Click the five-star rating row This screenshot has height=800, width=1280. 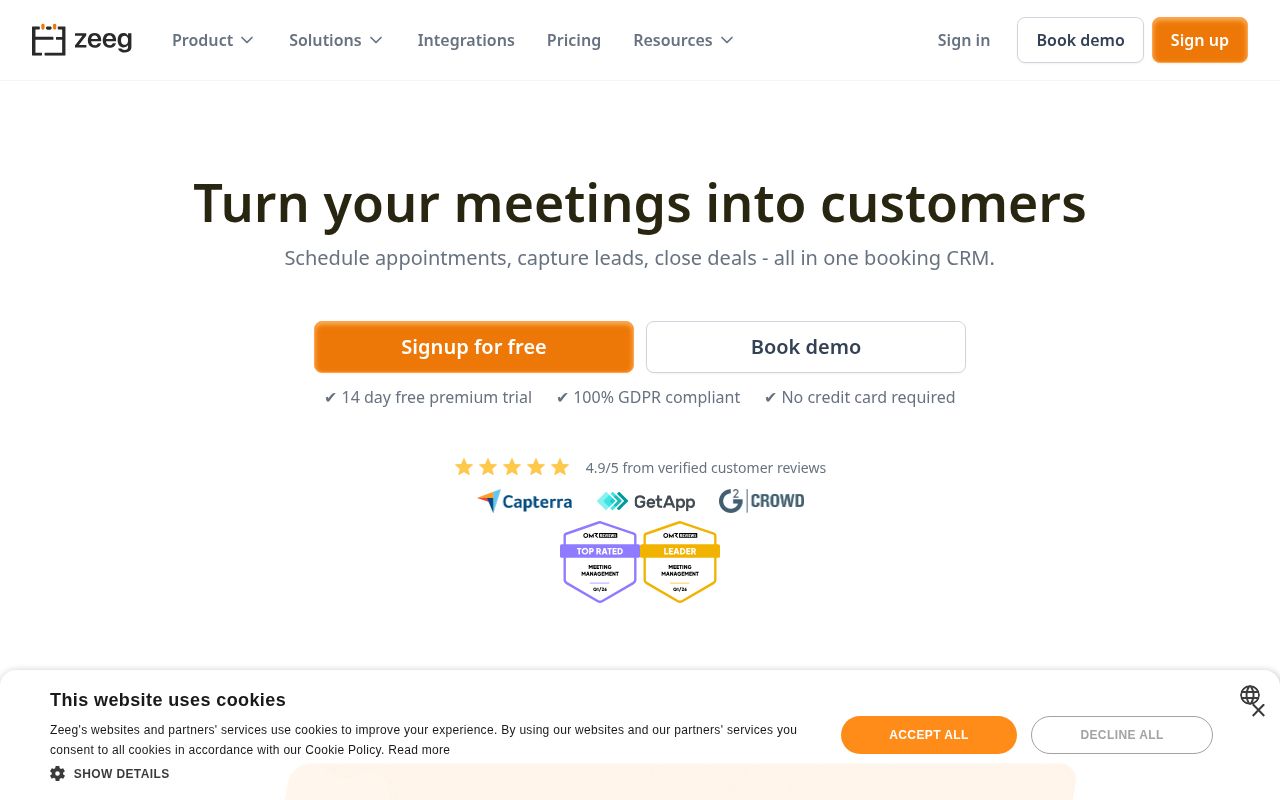tap(512, 467)
